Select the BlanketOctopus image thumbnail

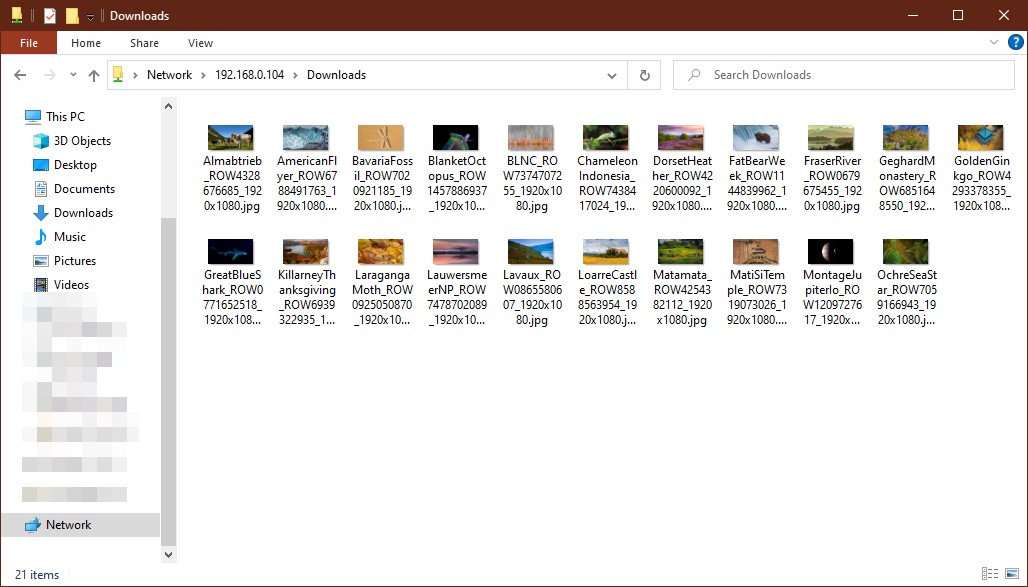point(455,138)
